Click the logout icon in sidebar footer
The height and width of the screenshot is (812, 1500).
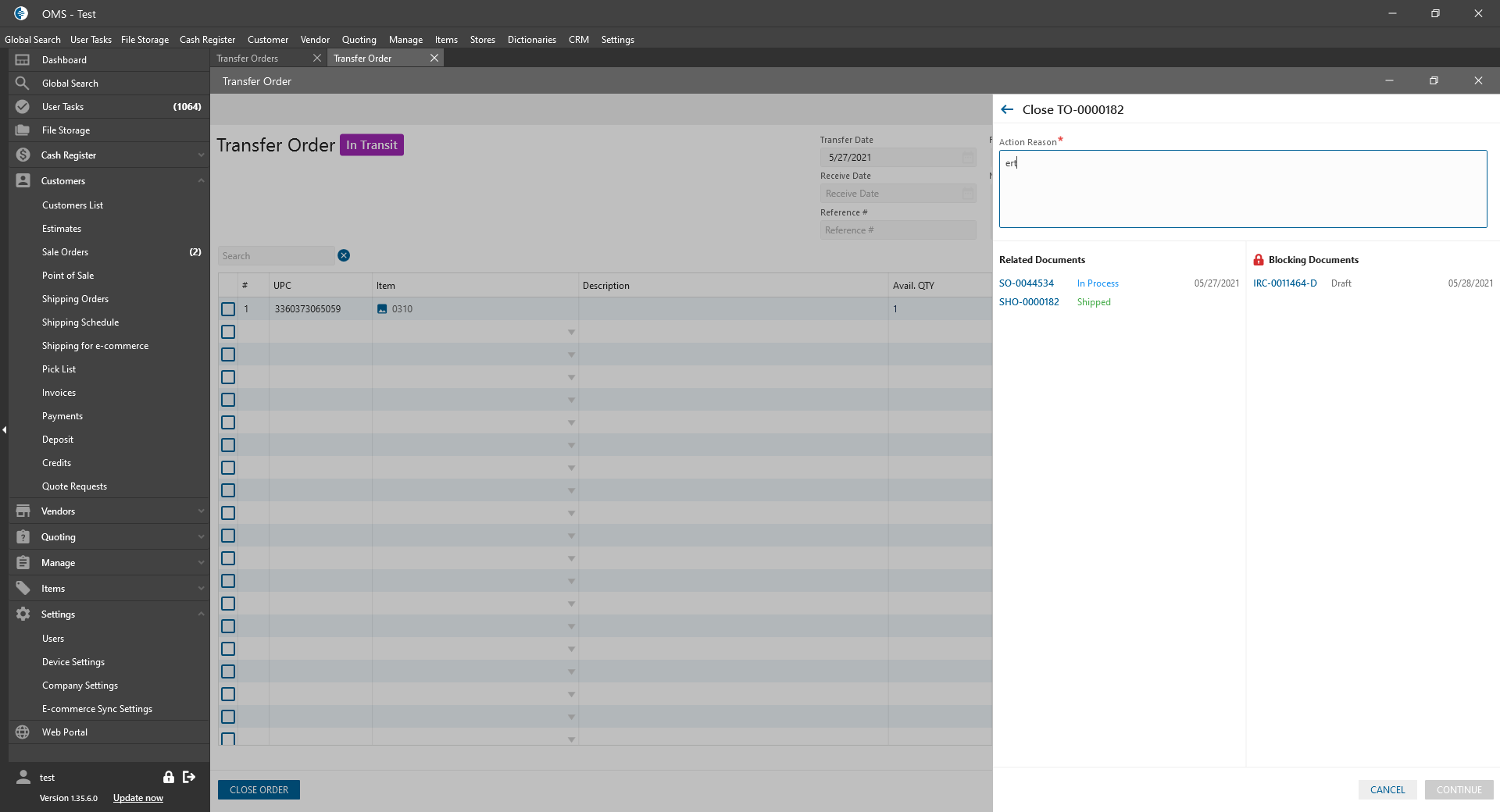[189, 777]
